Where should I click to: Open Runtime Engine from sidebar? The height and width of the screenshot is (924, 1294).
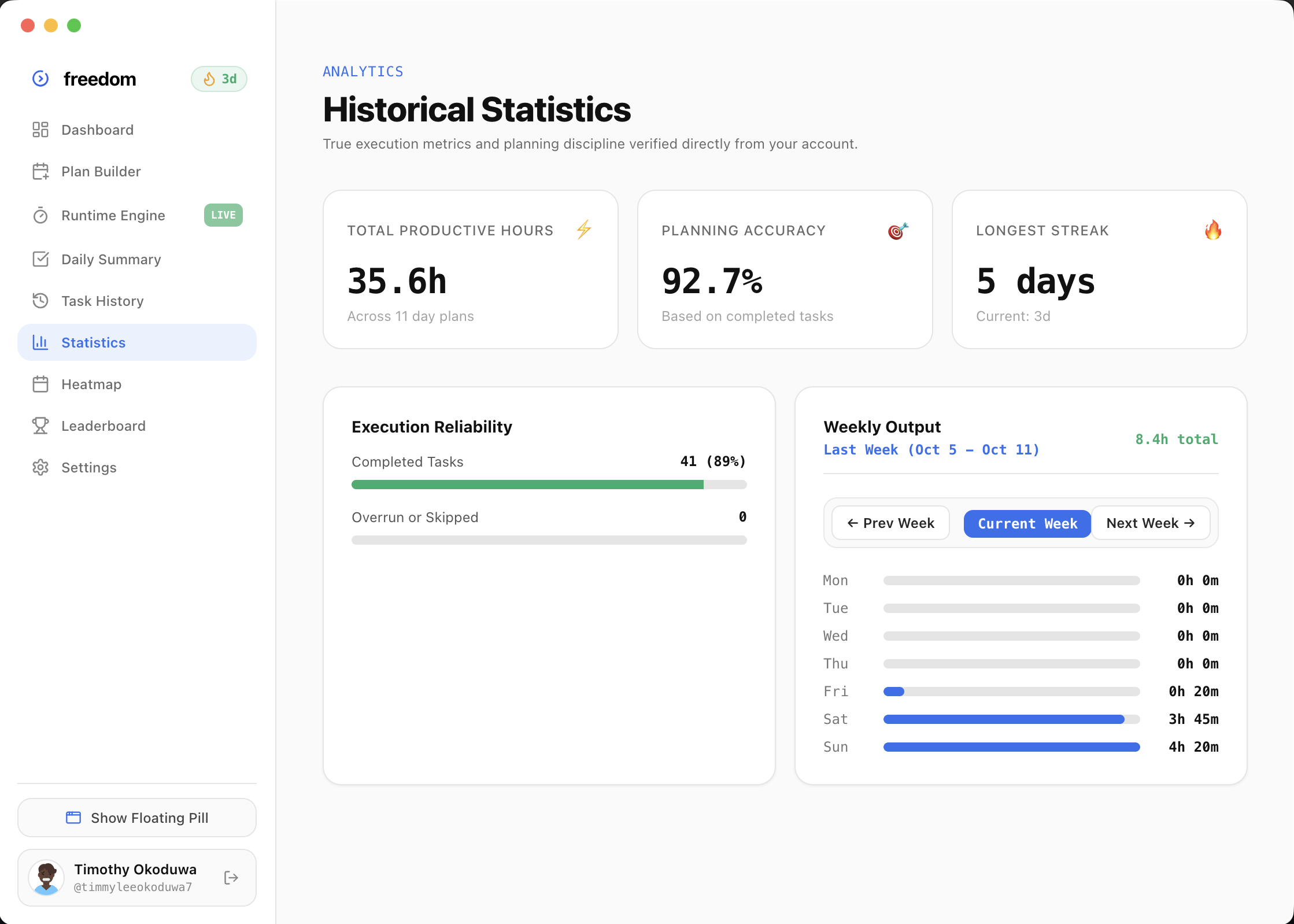(x=137, y=215)
